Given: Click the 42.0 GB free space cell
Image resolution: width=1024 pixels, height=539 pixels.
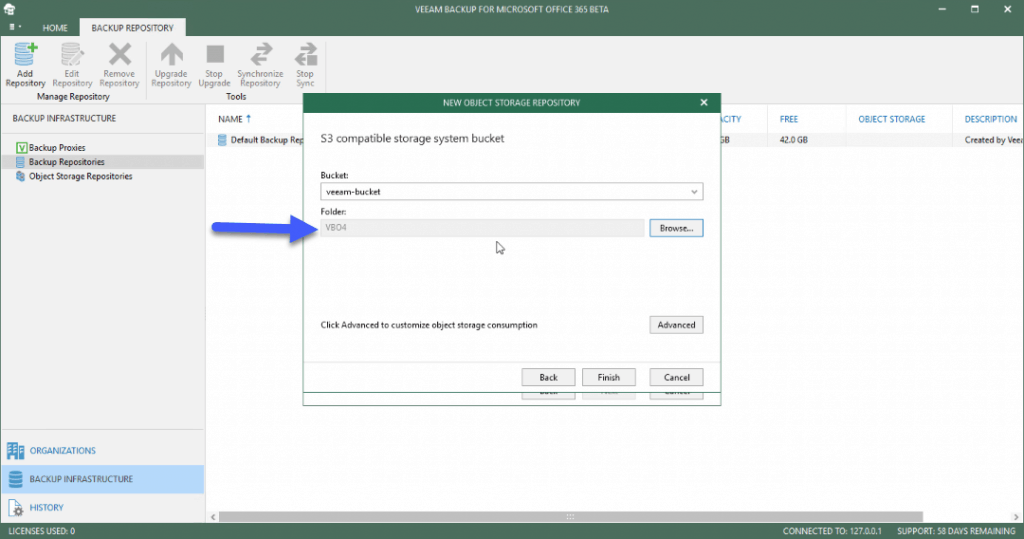Looking at the screenshot, I should pyautogui.click(x=793, y=140).
